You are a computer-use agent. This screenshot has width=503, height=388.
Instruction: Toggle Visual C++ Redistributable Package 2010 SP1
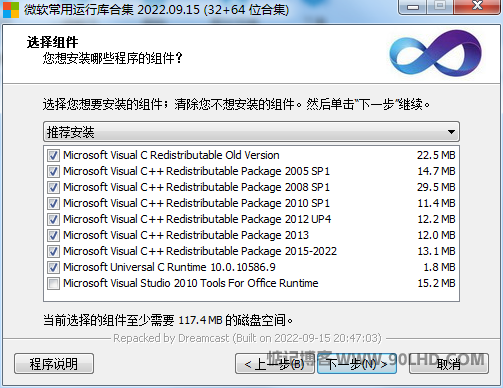pyautogui.click(x=53, y=203)
